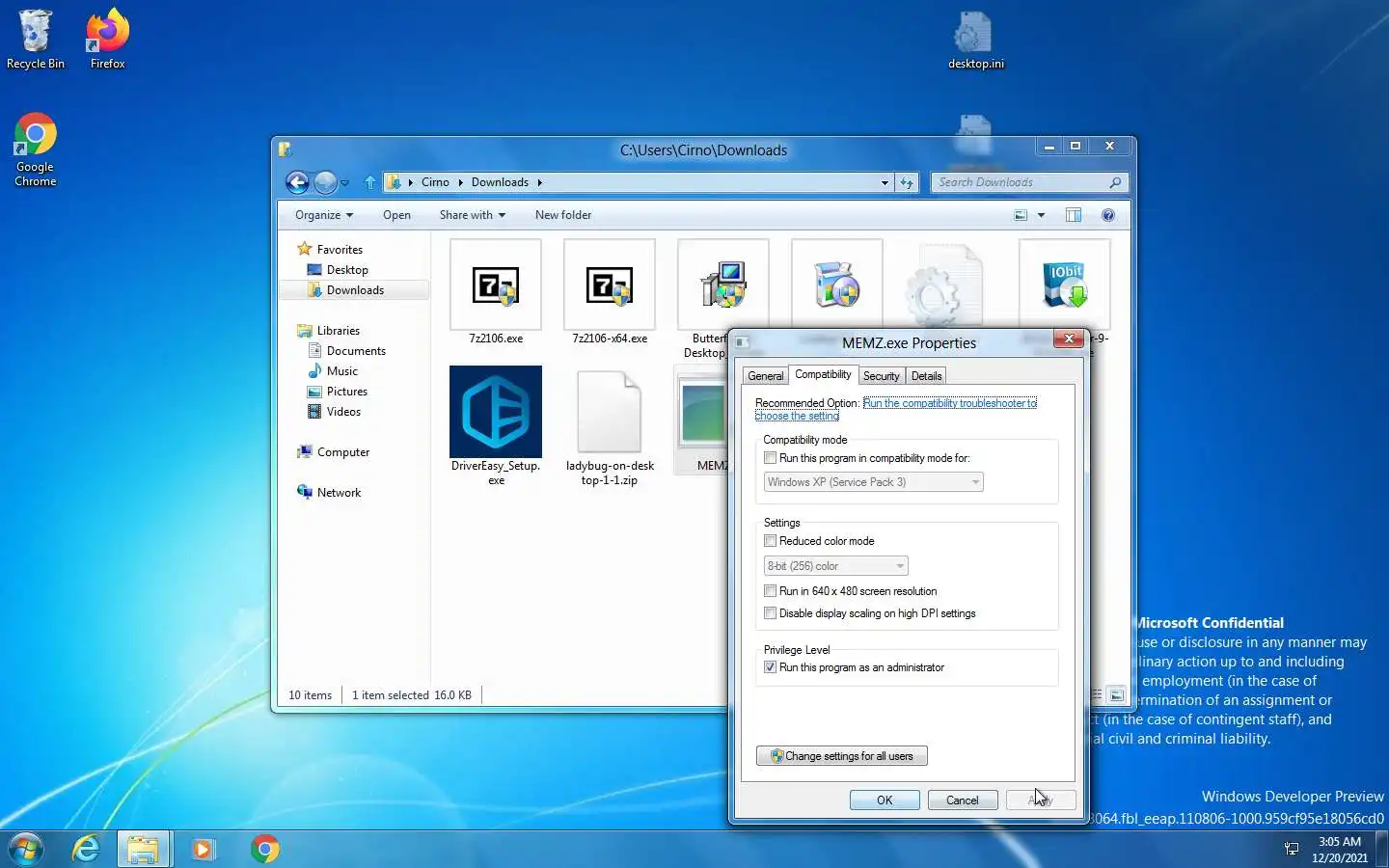Select the MEMZ file thumbnail in Explorer
The height and width of the screenshot is (868, 1389).
(703, 415)
